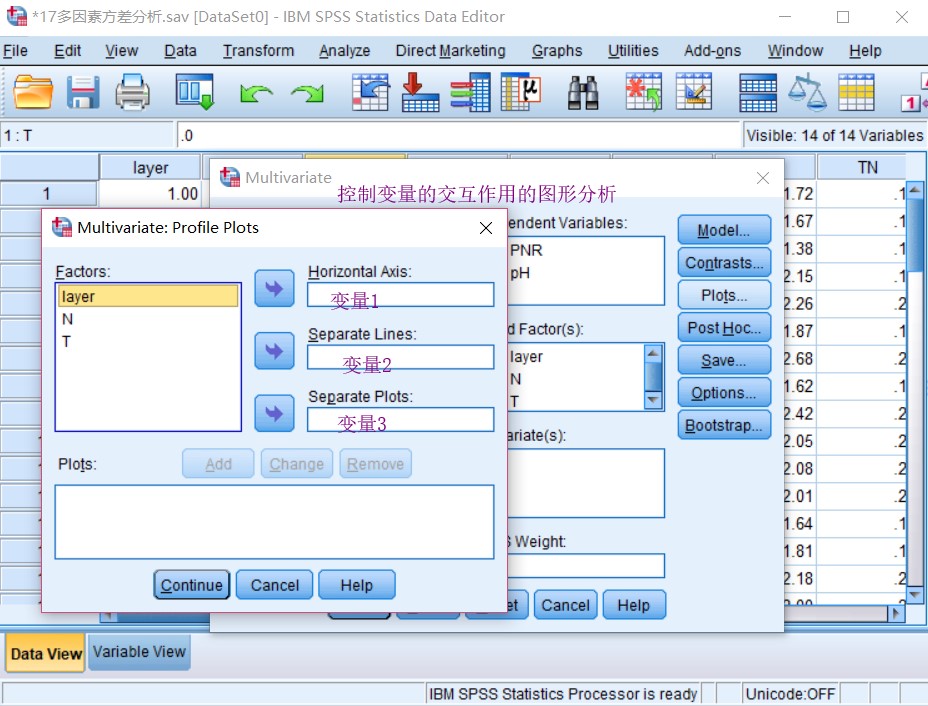The image size is (928, 706).
Task: Click Bootstrap... button in Multivariate dialog
Action: [724, 425]
